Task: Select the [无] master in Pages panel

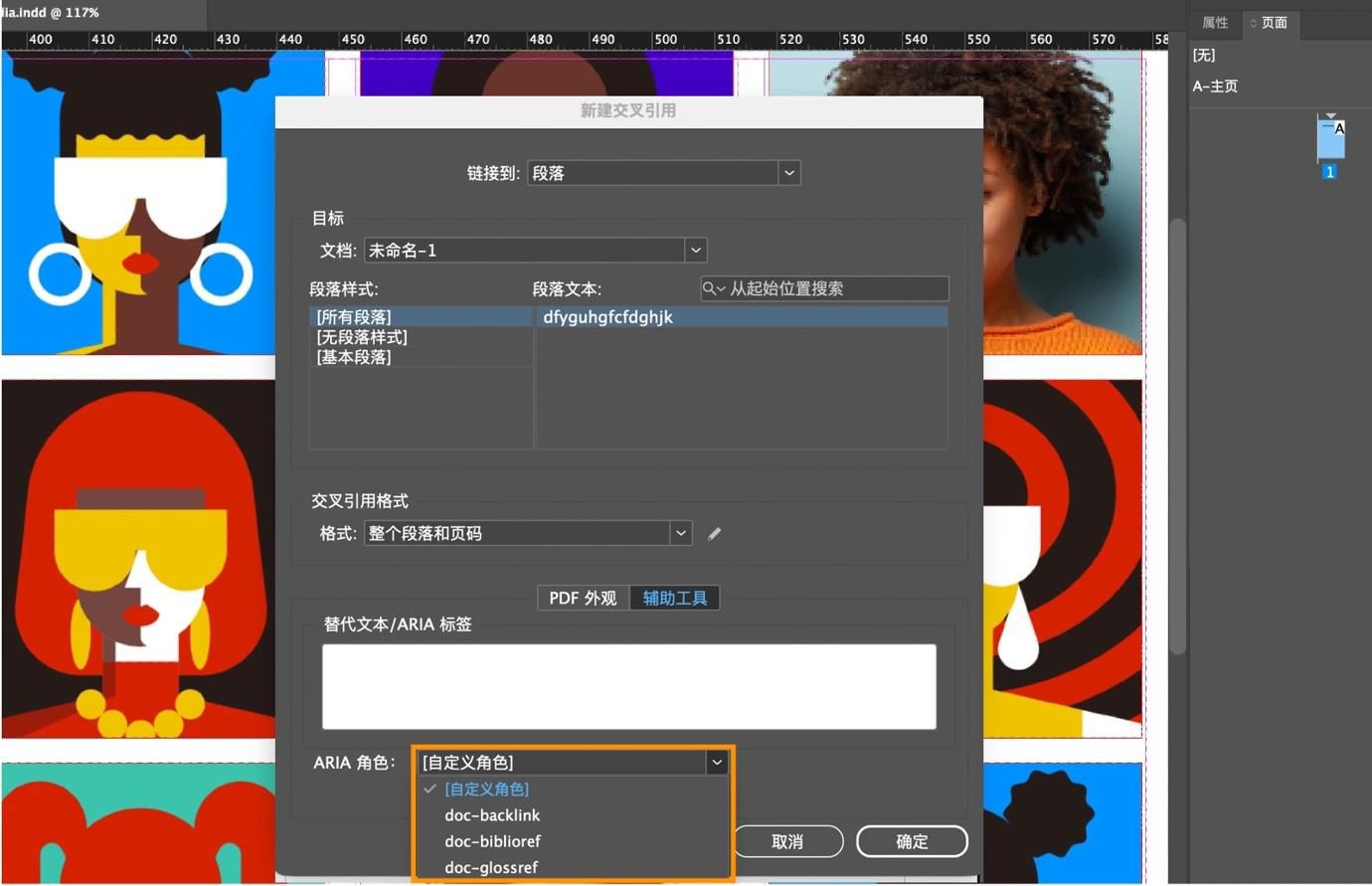Action: (1204, 55)
